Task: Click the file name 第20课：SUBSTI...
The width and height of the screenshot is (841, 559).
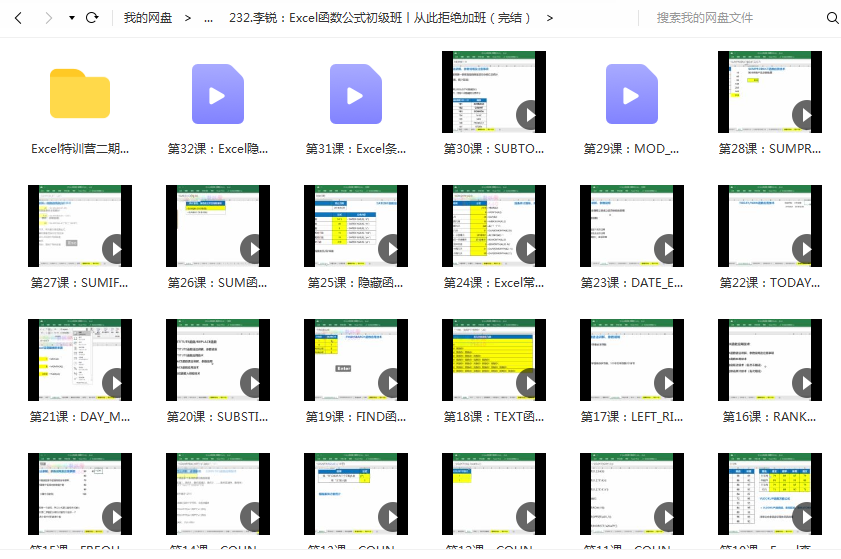Action: 218,417
